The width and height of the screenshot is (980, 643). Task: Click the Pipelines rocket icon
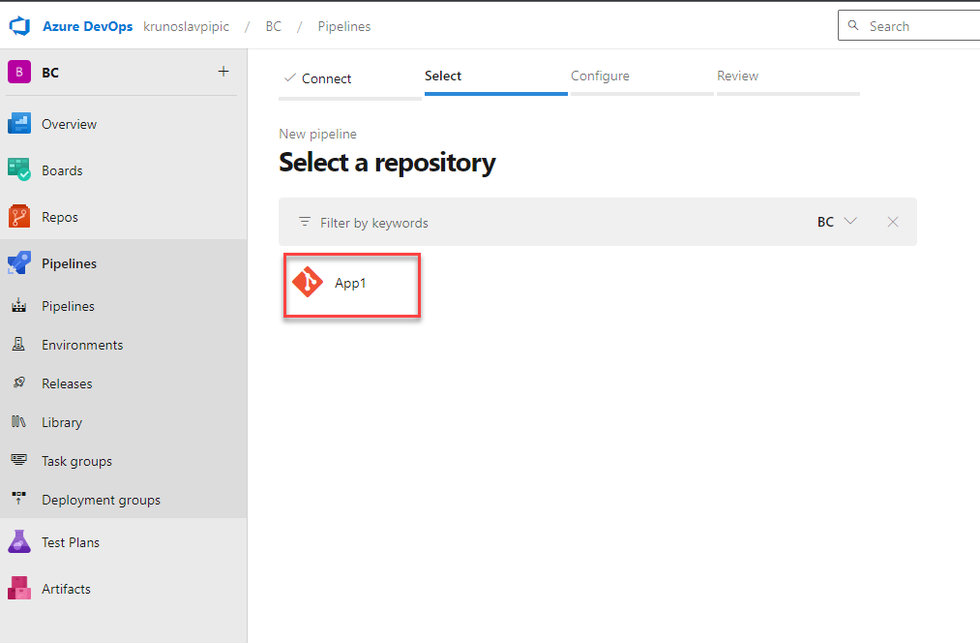19,263
